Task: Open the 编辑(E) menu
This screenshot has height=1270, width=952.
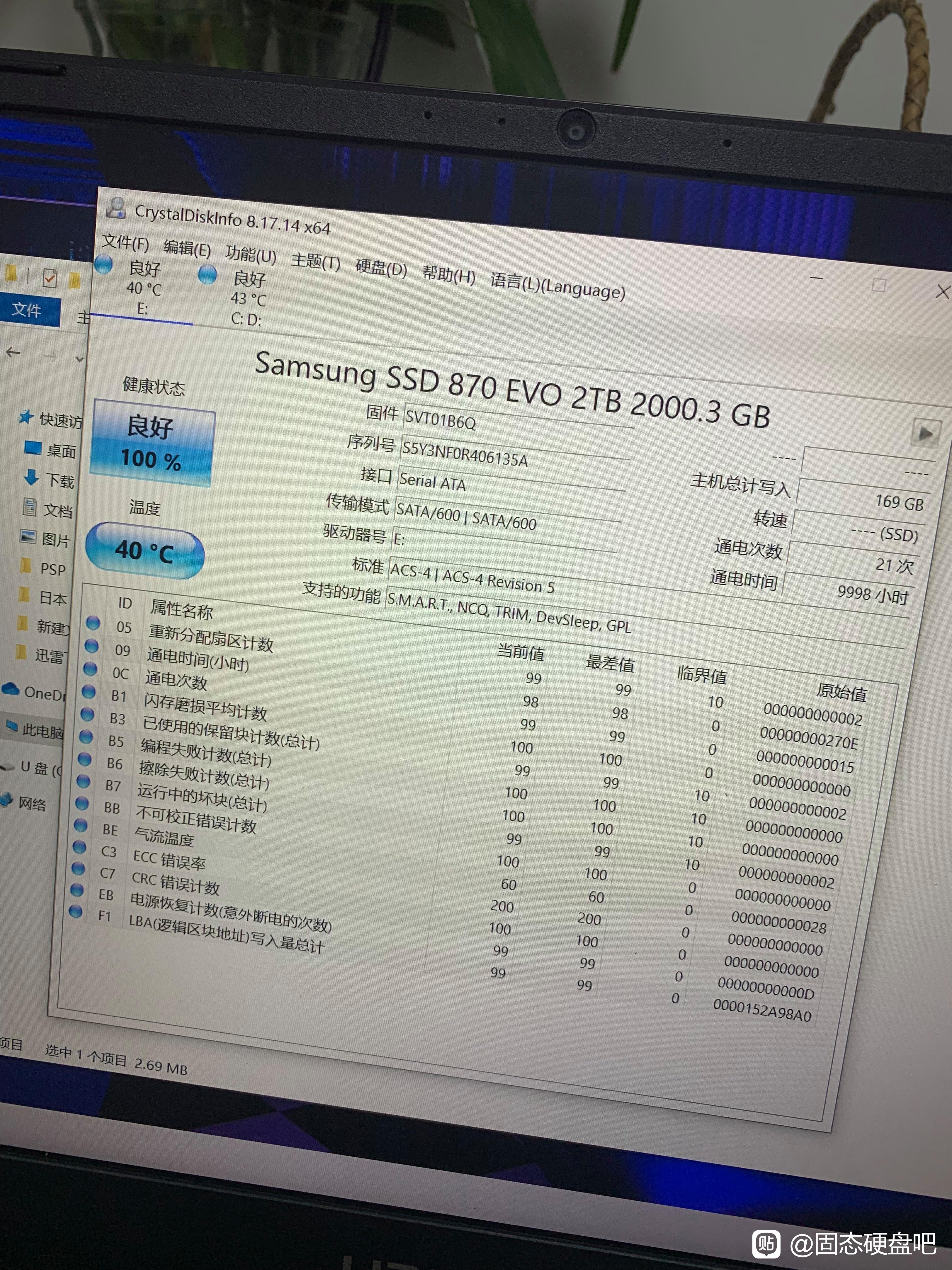Action: coord(187,249)
